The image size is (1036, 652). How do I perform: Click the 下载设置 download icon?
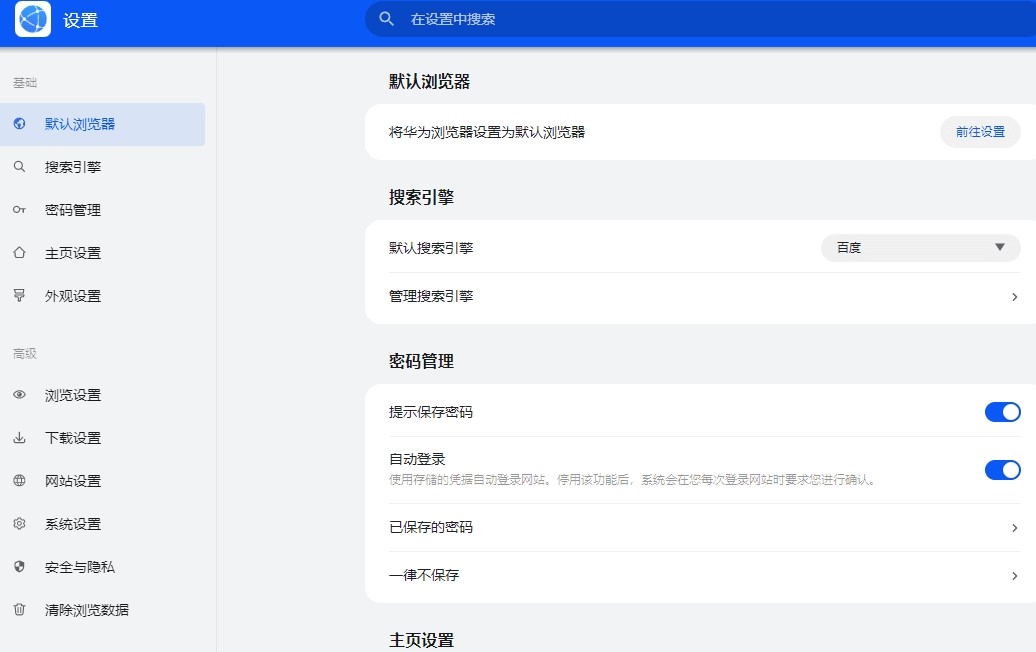[x=19, y=438]
